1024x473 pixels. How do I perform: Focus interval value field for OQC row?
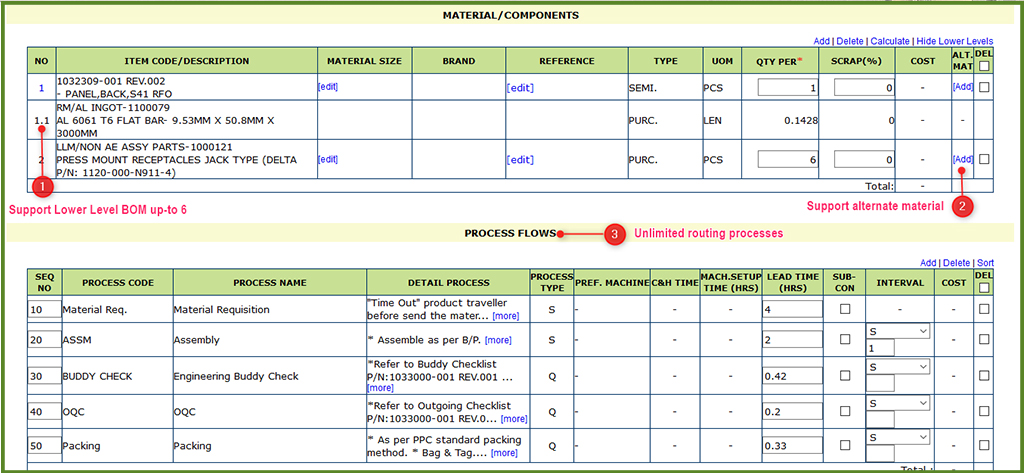click(x=880, y=419)
